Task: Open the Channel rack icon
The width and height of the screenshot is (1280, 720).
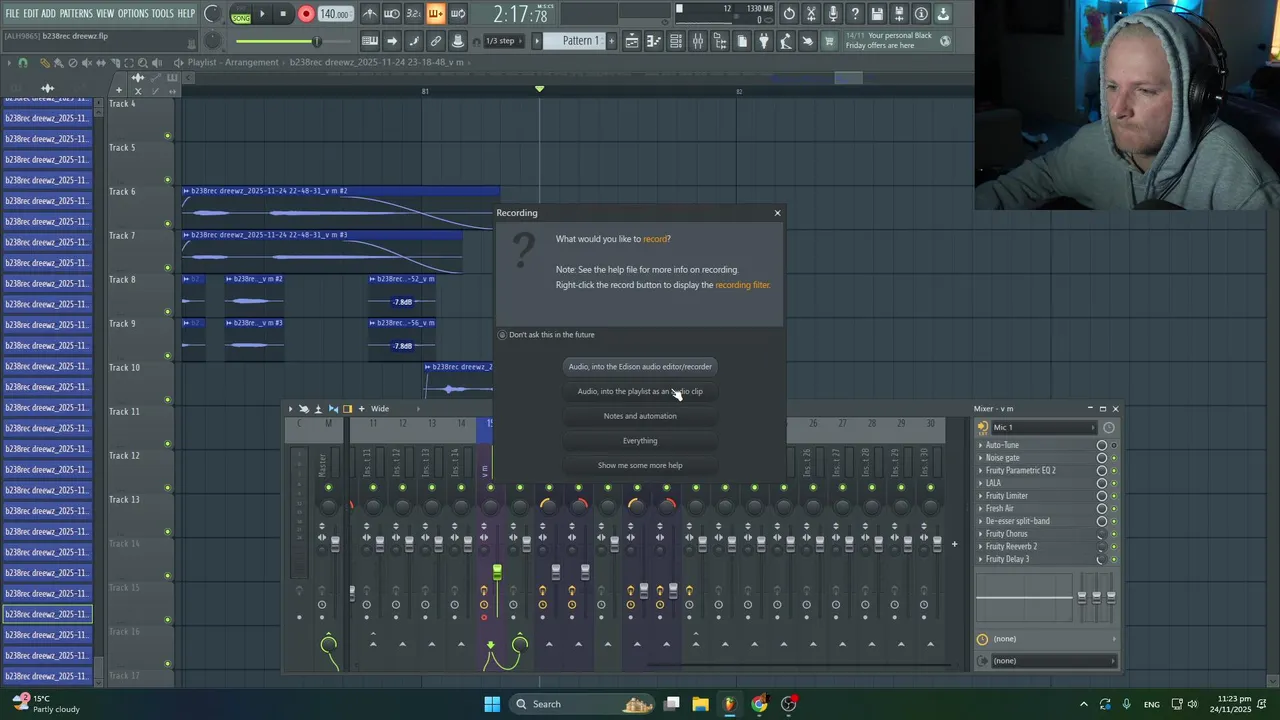Action: (676, 41)
